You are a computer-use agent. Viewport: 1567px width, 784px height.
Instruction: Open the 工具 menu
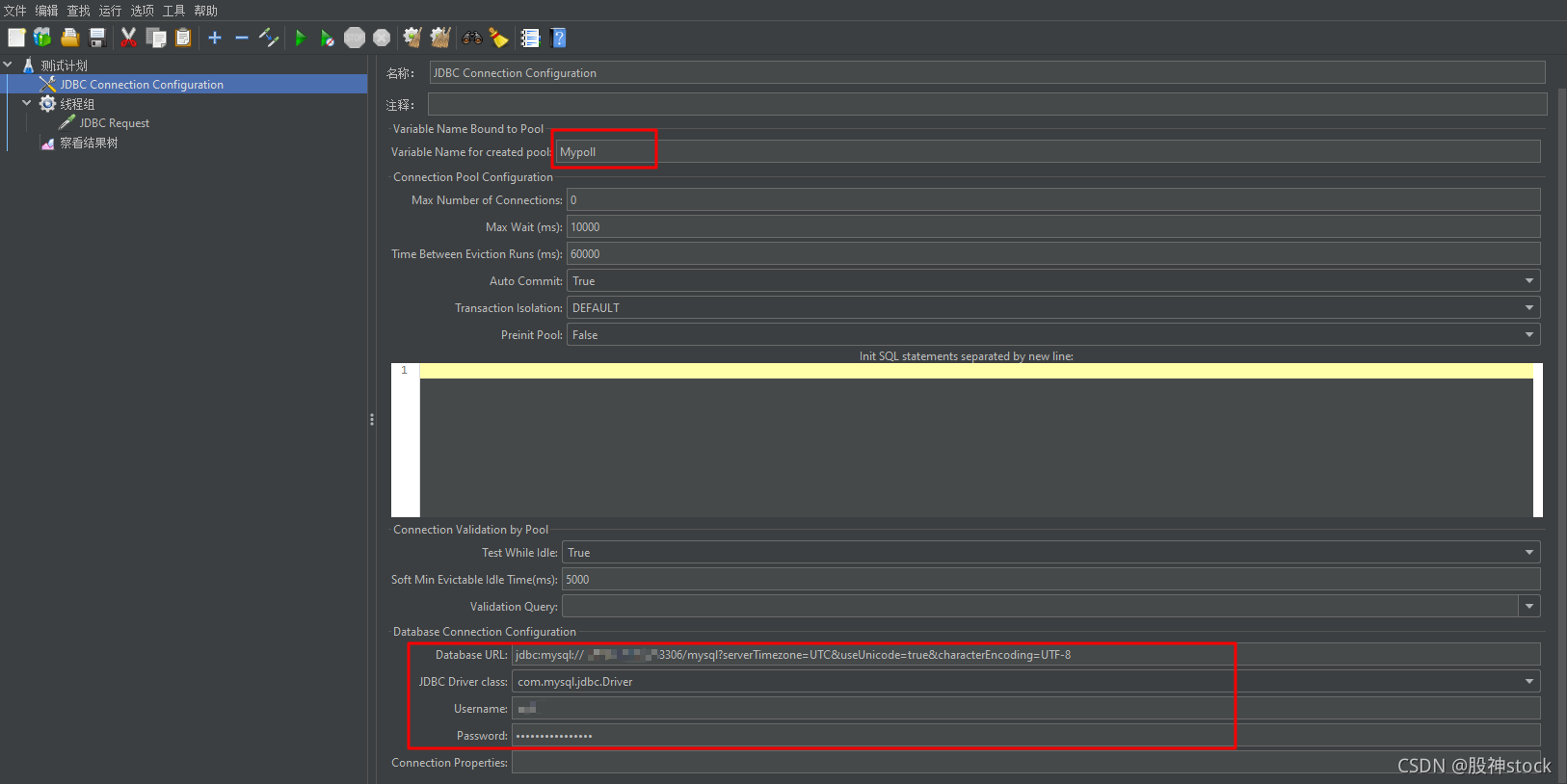point(174,11)
